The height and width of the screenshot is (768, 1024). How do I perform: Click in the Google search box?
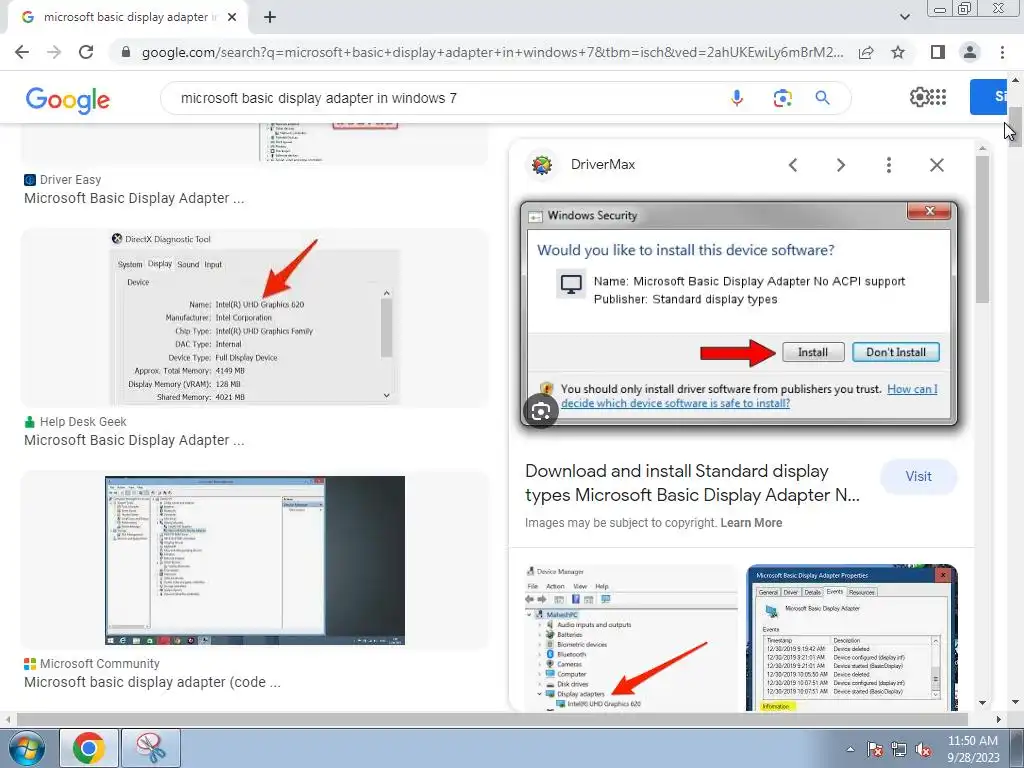tap(444, 98)
